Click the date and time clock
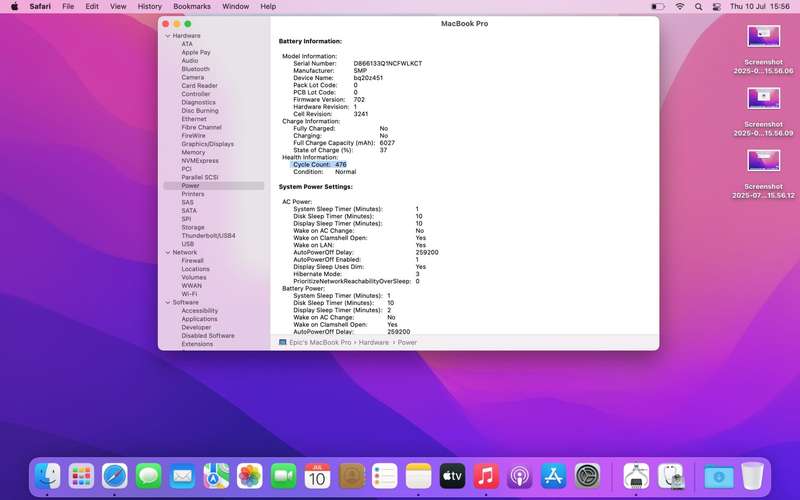 pos(760,7)
